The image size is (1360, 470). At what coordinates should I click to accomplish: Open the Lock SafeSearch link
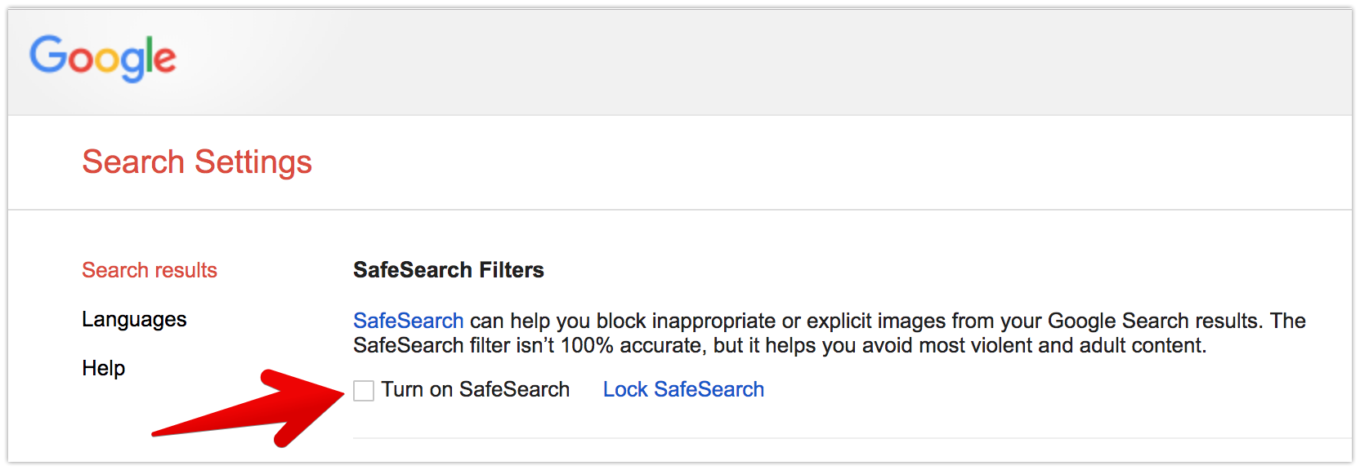click(683, 390)
